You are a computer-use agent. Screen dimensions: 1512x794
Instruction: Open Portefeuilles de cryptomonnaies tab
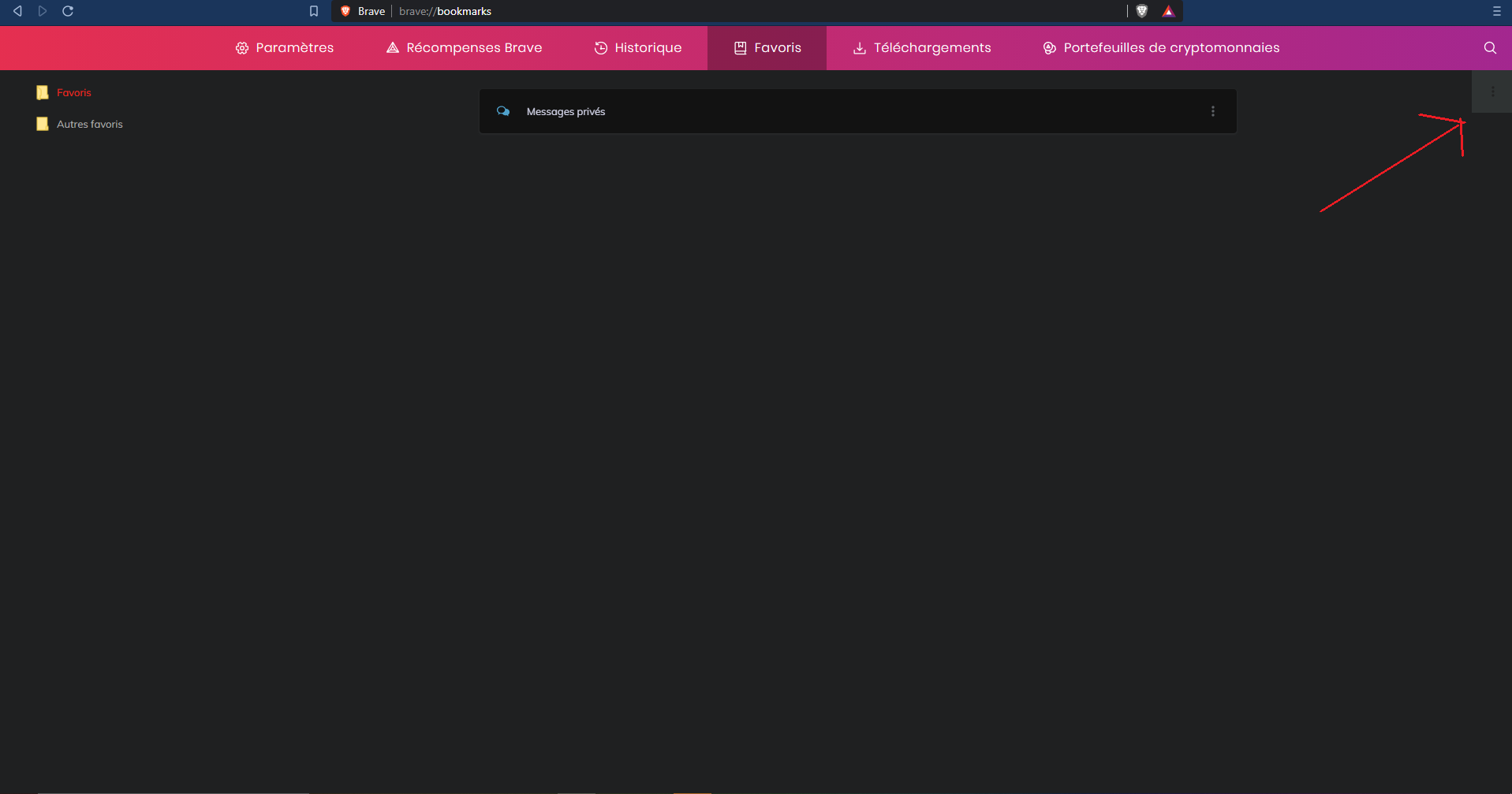coord(1161,48)
